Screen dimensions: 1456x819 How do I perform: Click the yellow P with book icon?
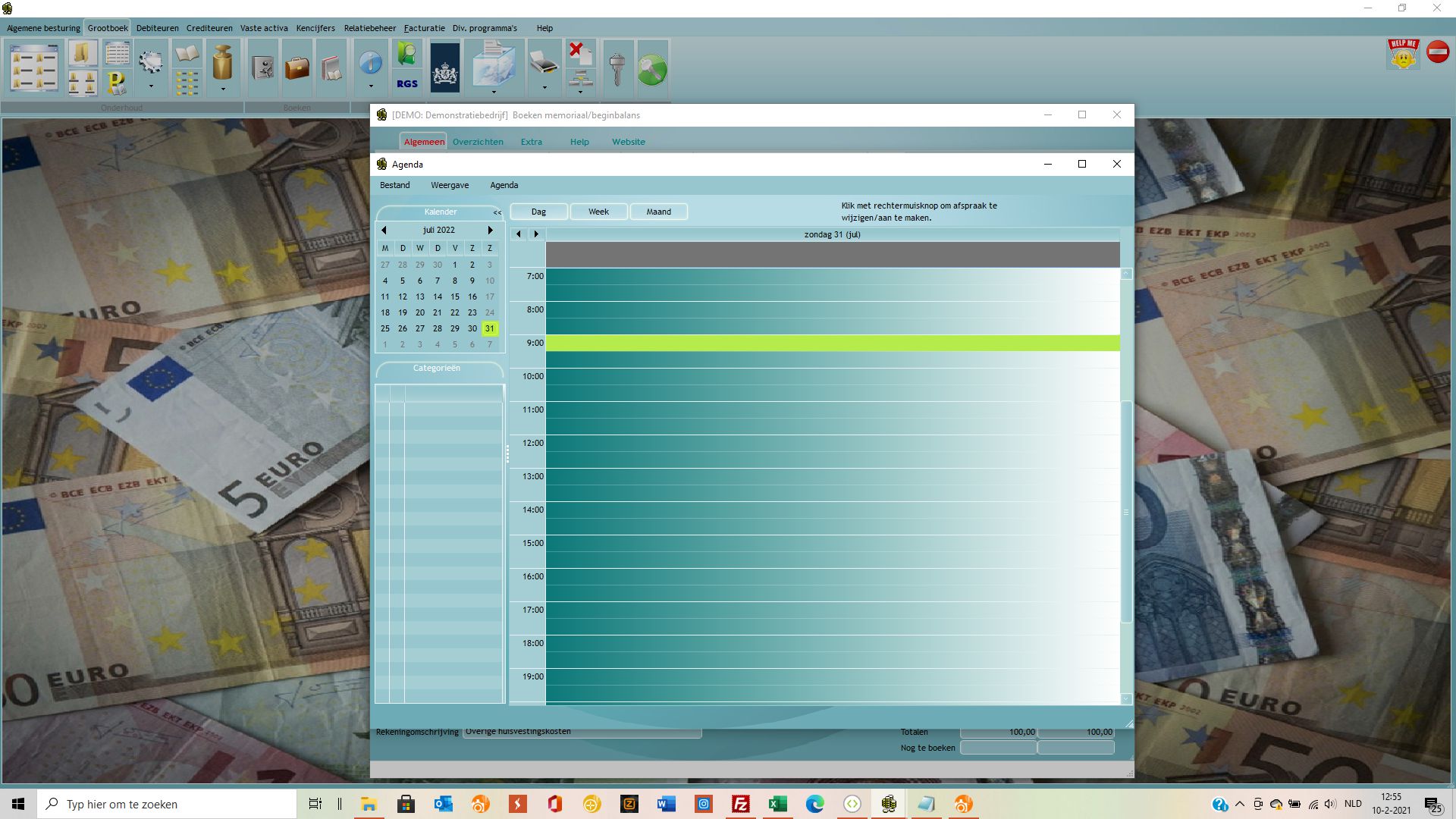click(x=116, y=82)
